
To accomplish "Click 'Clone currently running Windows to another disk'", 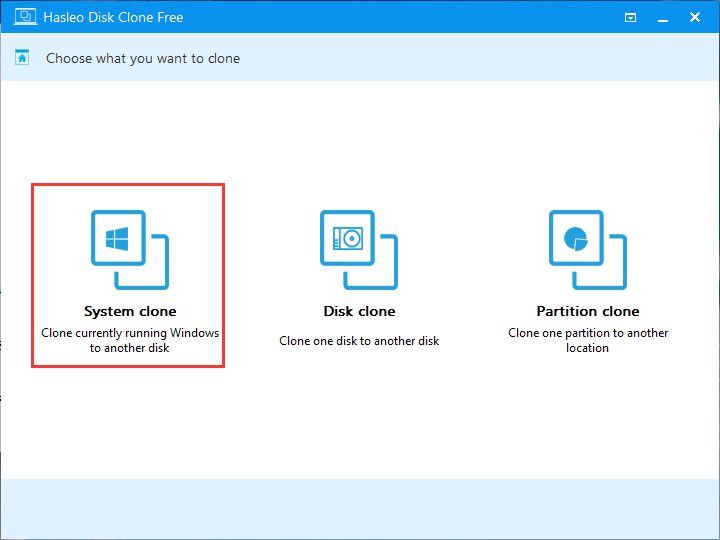I will click(x=130, y=340).
